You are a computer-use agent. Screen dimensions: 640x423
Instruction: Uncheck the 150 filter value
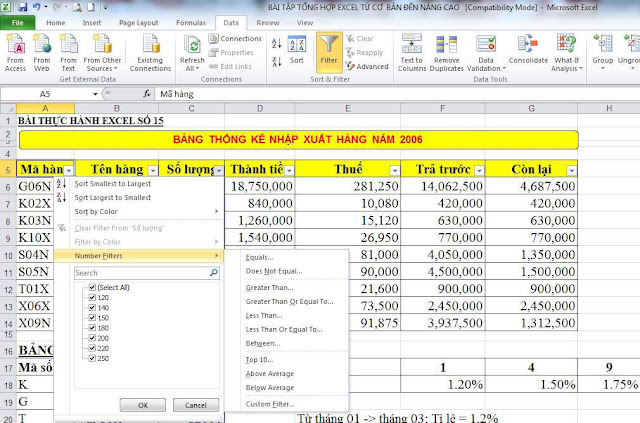click(92, 318)
